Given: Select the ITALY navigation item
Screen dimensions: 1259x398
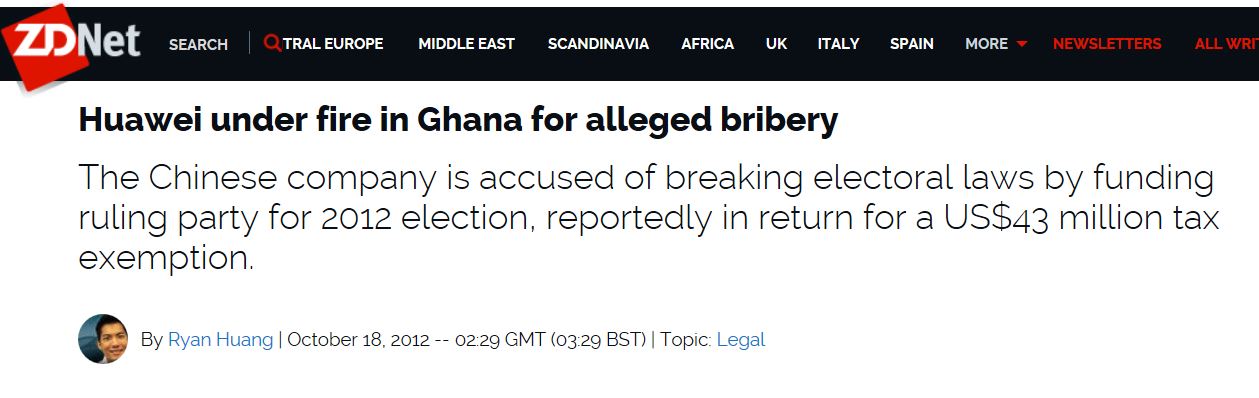Looking at the screenshot, I should click(838, 44).
